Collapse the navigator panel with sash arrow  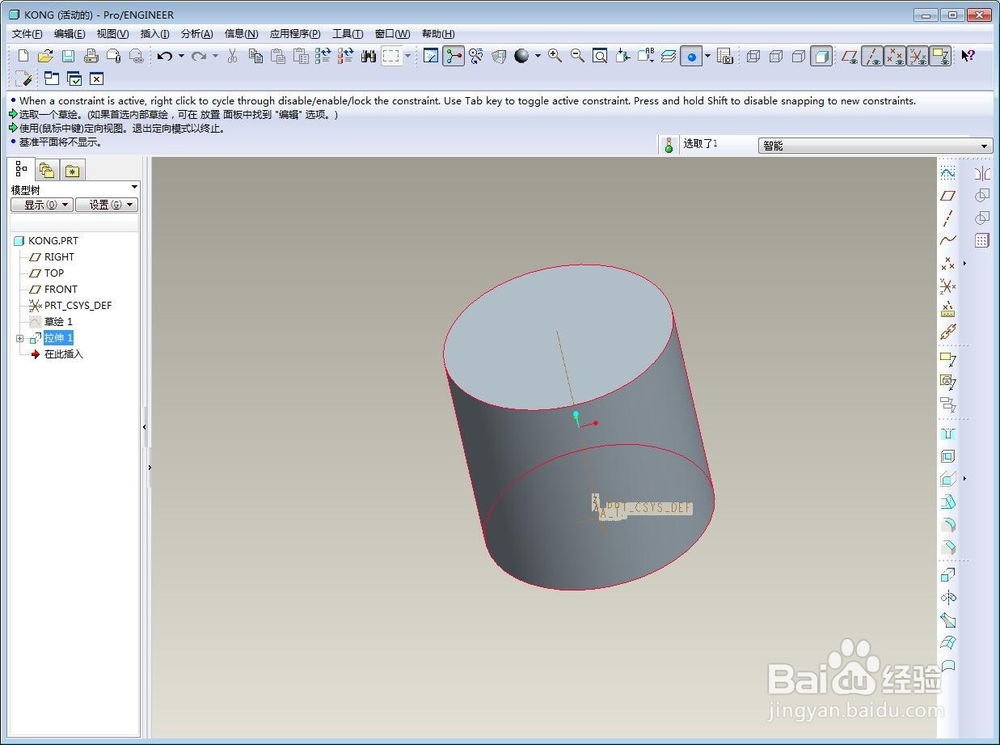pyautogui.click(x=145, y=427)
